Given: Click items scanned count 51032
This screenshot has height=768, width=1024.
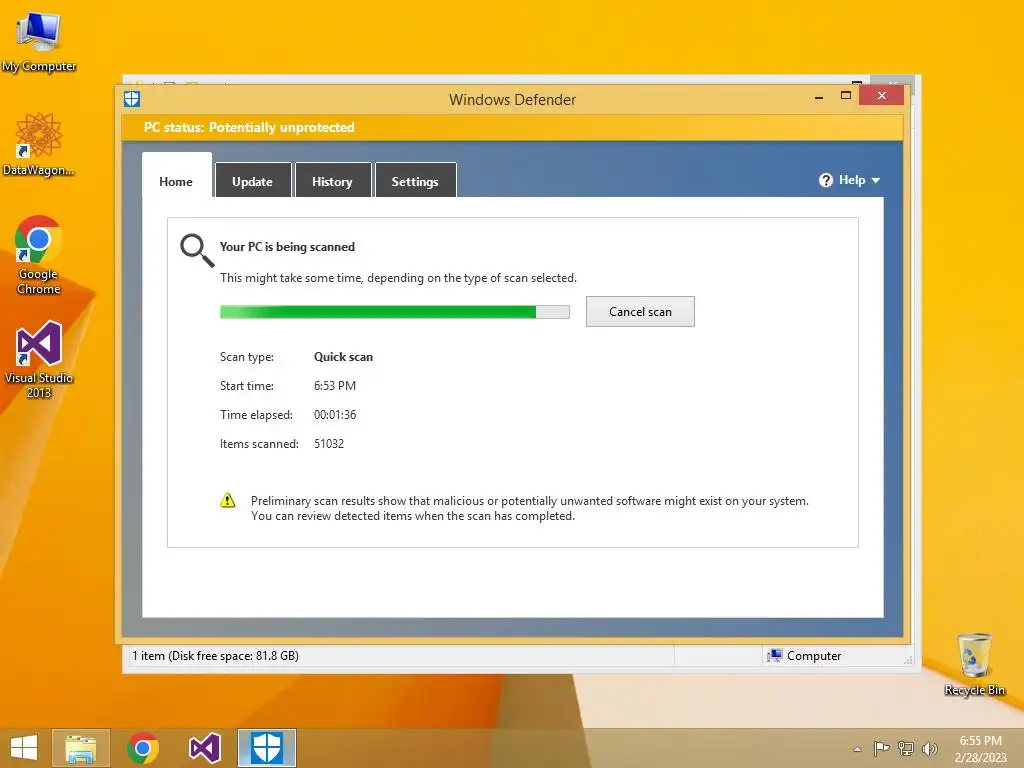Looking at the screenshot, I should (329, 443).
